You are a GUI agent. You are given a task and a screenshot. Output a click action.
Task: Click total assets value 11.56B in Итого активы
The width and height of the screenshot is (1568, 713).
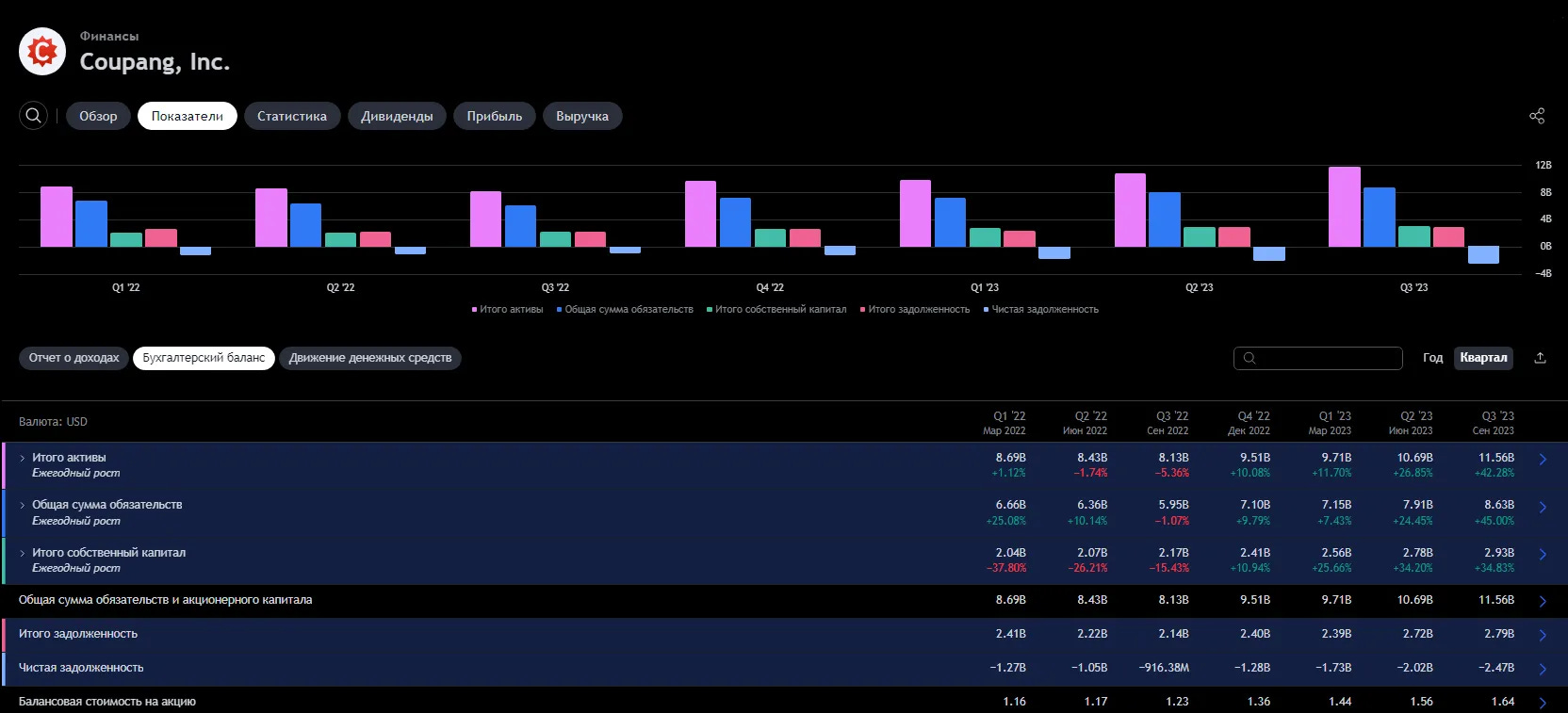(x=1496, y=458)
